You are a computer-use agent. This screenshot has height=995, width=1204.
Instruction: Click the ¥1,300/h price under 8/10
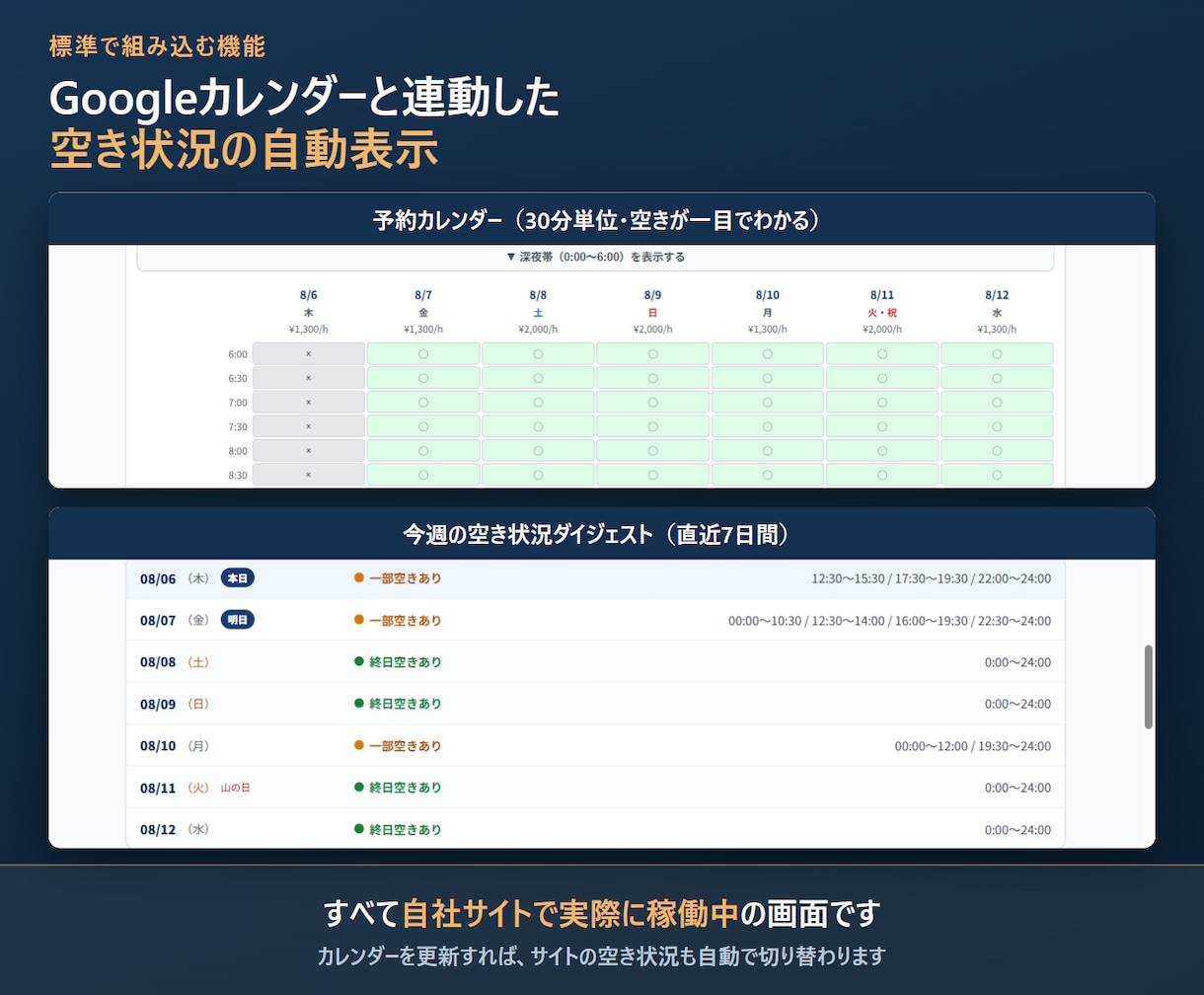(768, 330)
